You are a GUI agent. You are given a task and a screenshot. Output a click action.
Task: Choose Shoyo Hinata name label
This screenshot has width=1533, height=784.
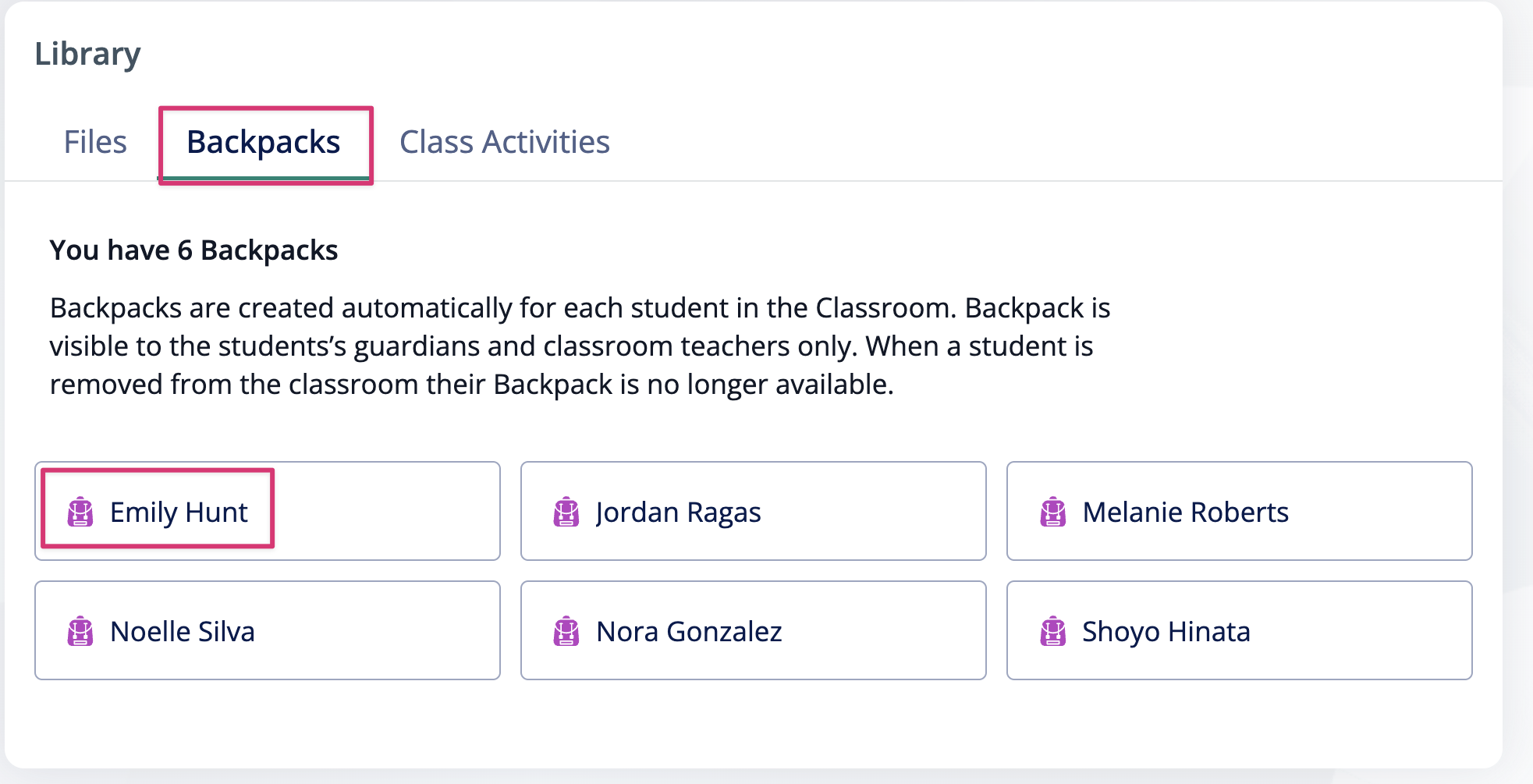click(1166, 632)
